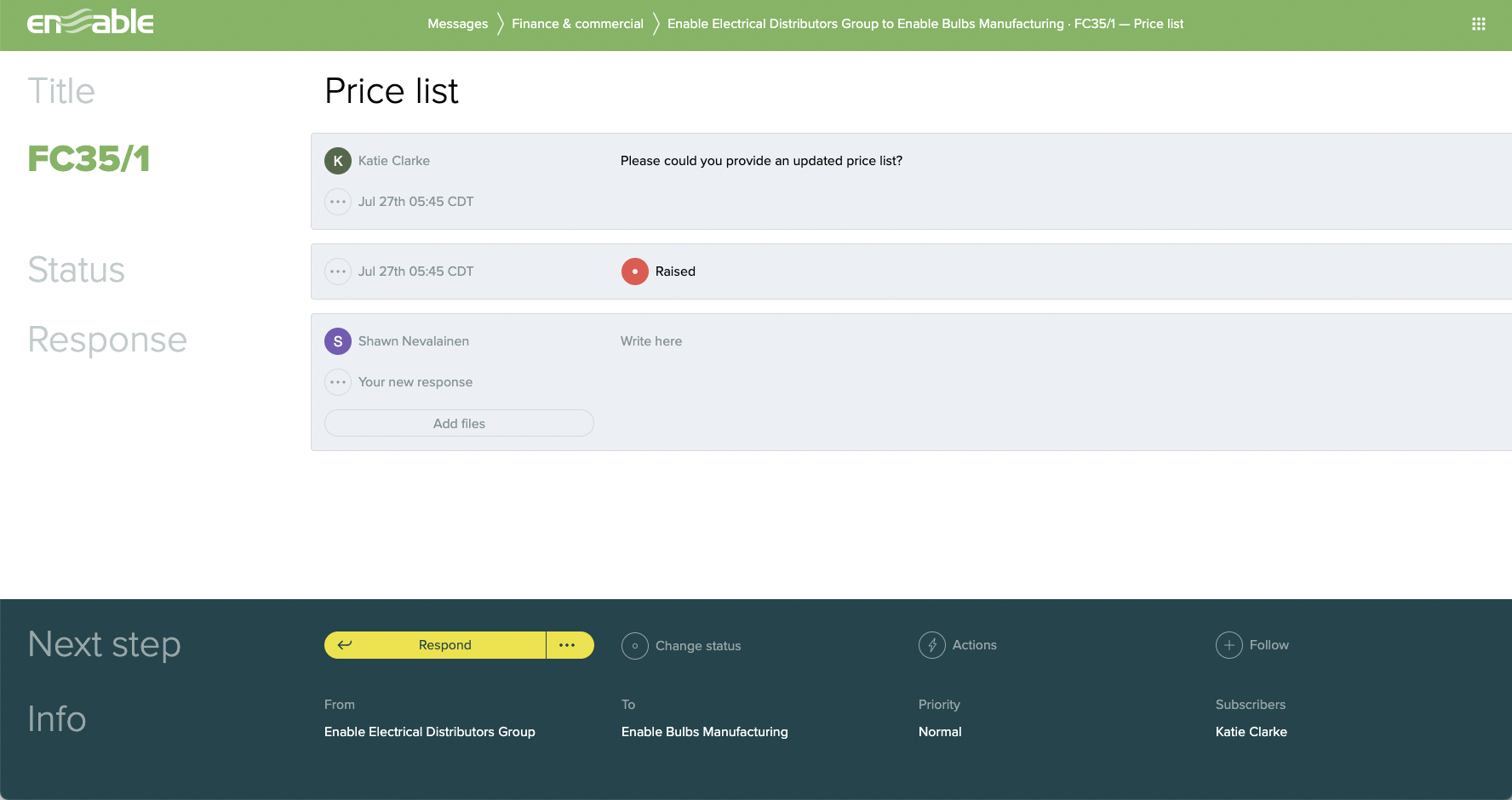Open ellipsis menu beside Your new response
Viewport: 1512px width, 800px height.
coord(338,382)
